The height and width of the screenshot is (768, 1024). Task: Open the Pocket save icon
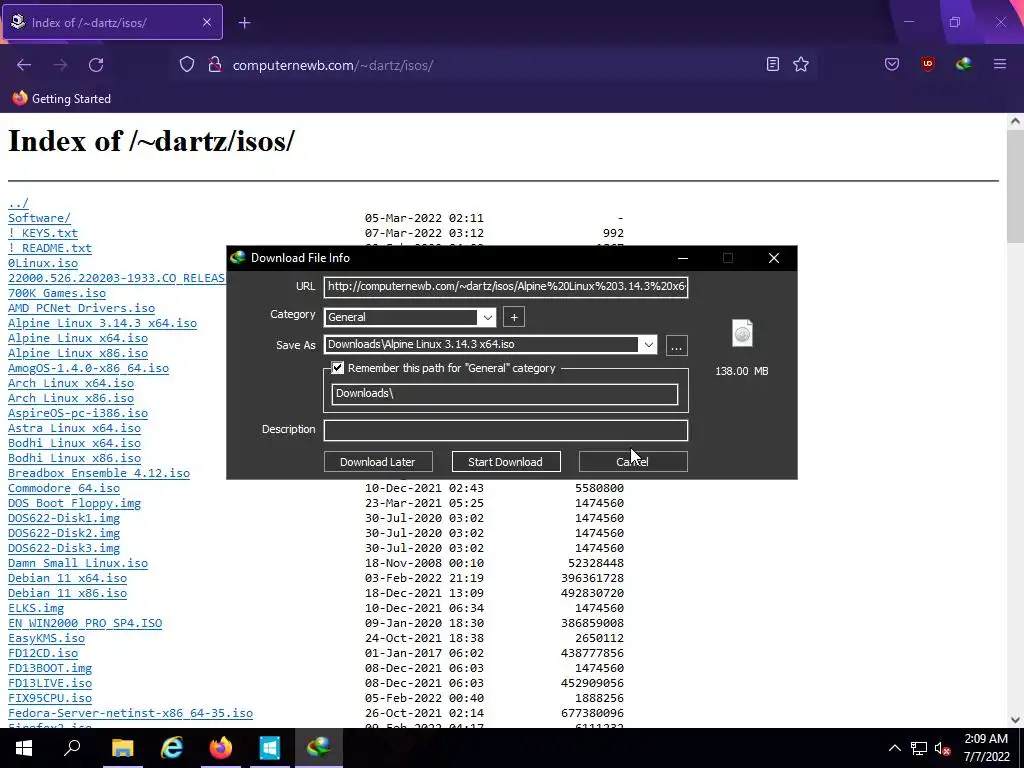point(892,64)
